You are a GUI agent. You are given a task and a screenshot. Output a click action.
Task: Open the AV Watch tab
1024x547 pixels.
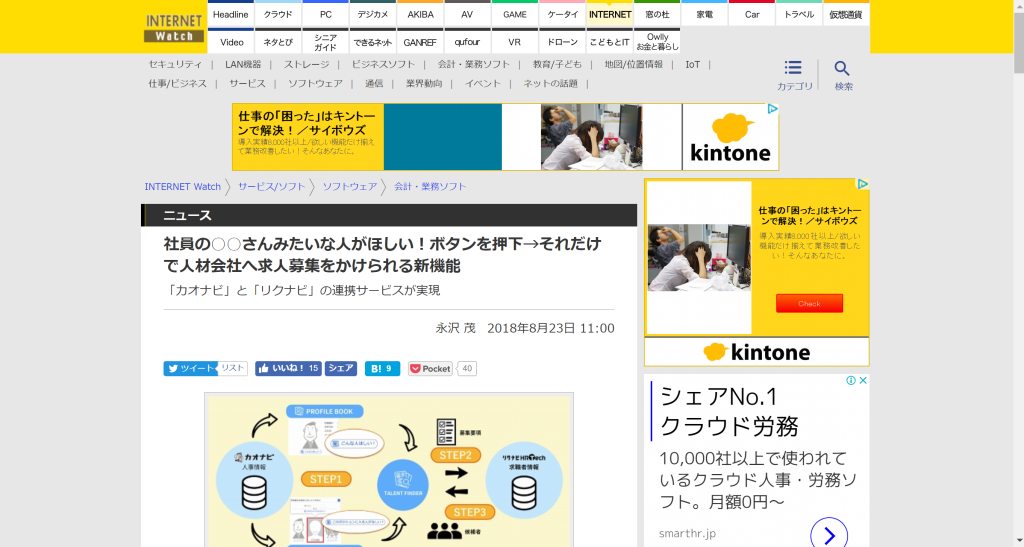click(x=467, y=14)
